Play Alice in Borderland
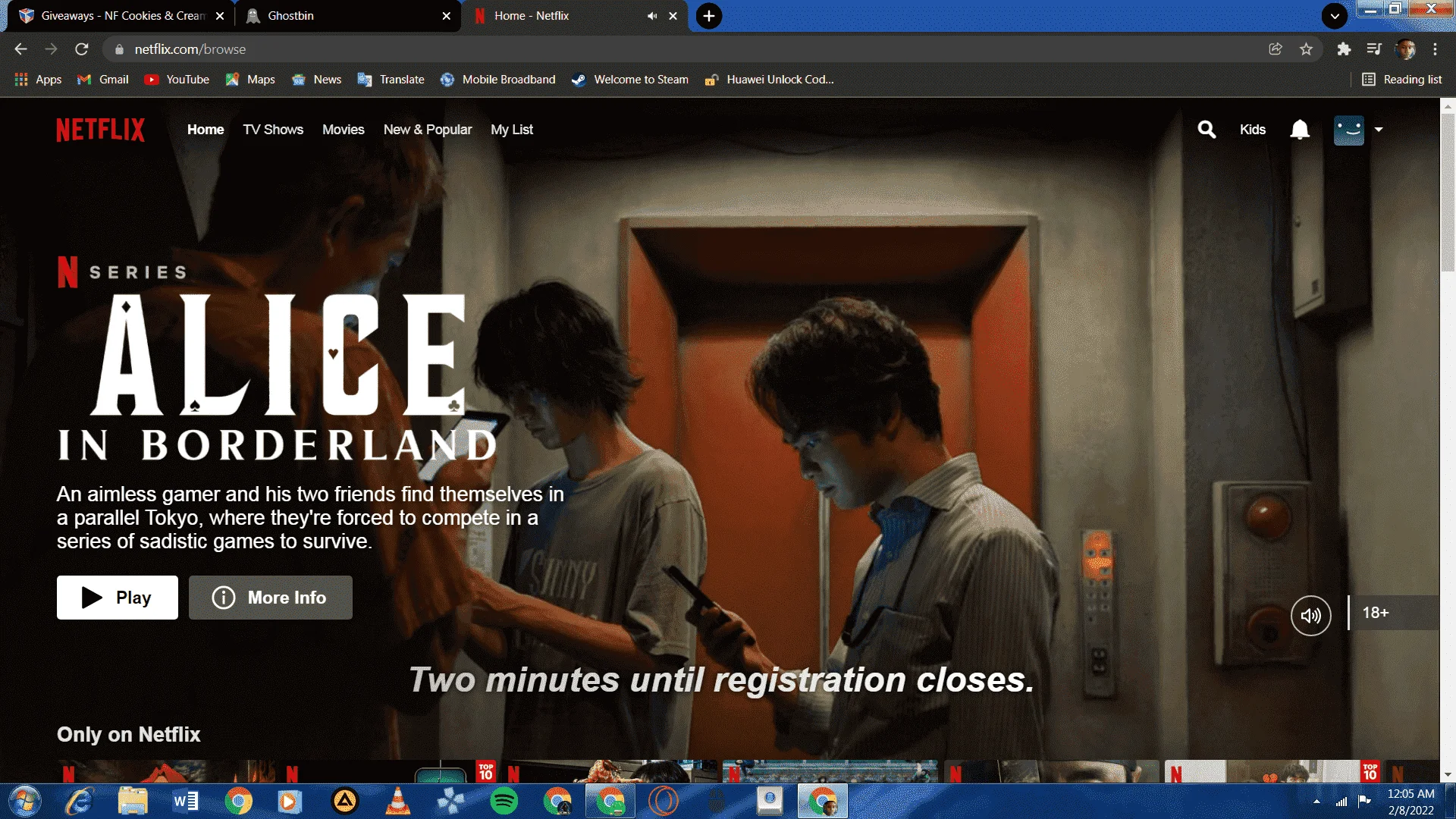This screenshot has width=1456, height=819. 118,598
